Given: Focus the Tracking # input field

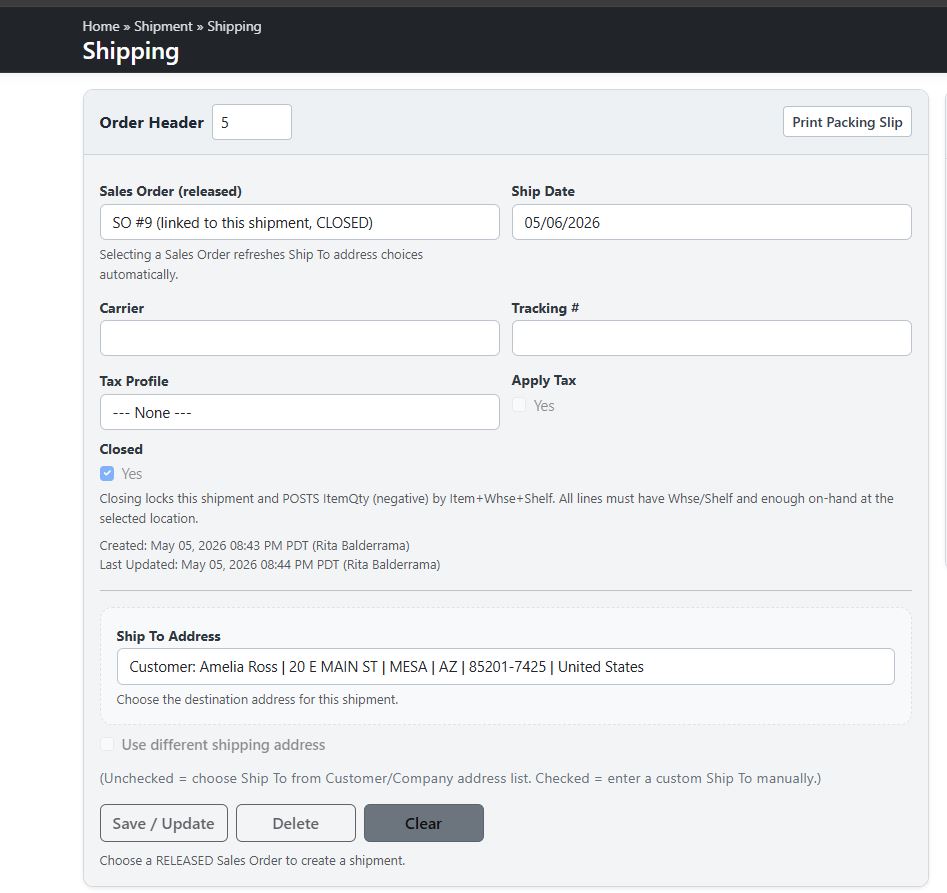Looking at the screenshot, I should (x=711, y=338).
